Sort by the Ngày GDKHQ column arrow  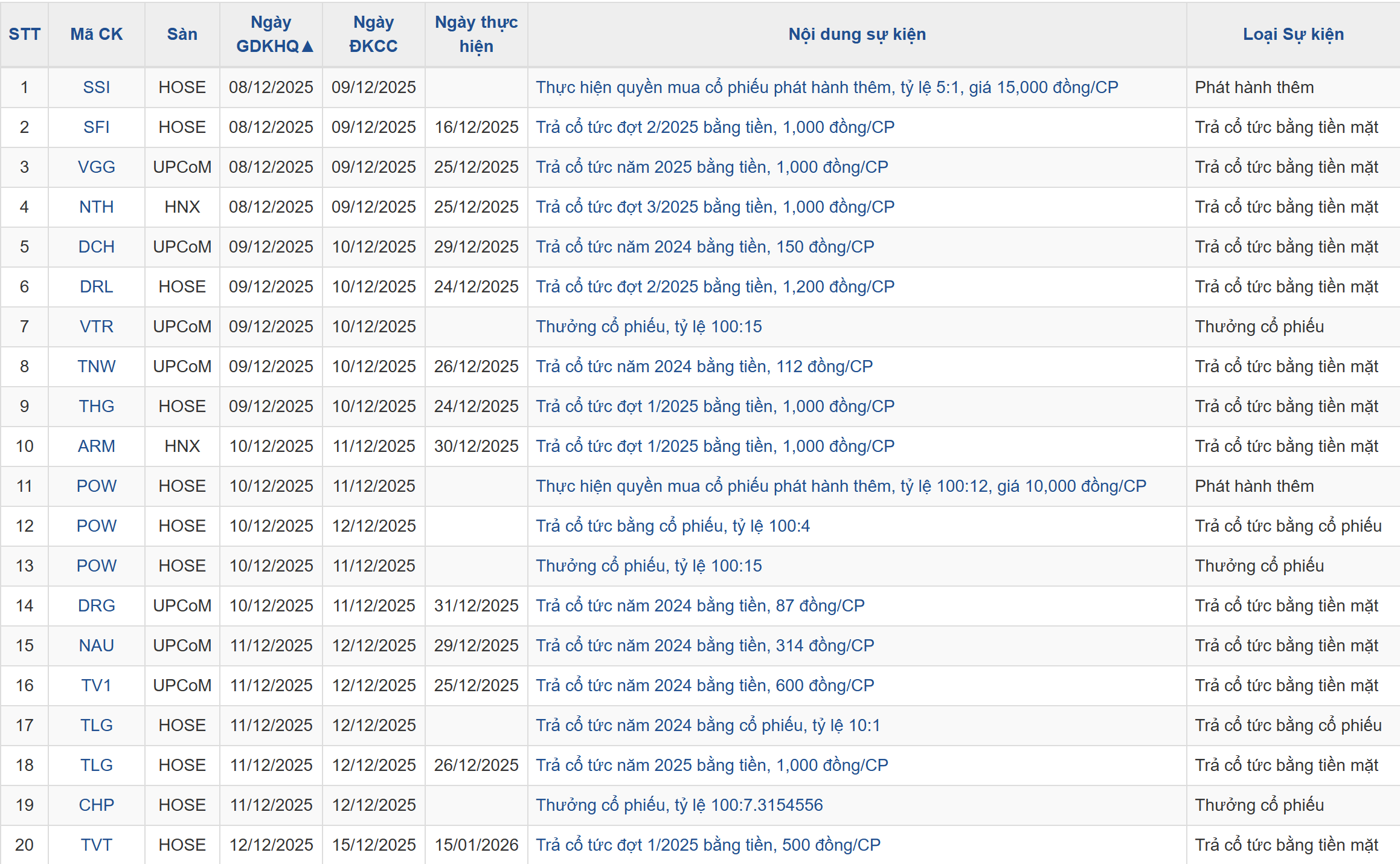307,47
